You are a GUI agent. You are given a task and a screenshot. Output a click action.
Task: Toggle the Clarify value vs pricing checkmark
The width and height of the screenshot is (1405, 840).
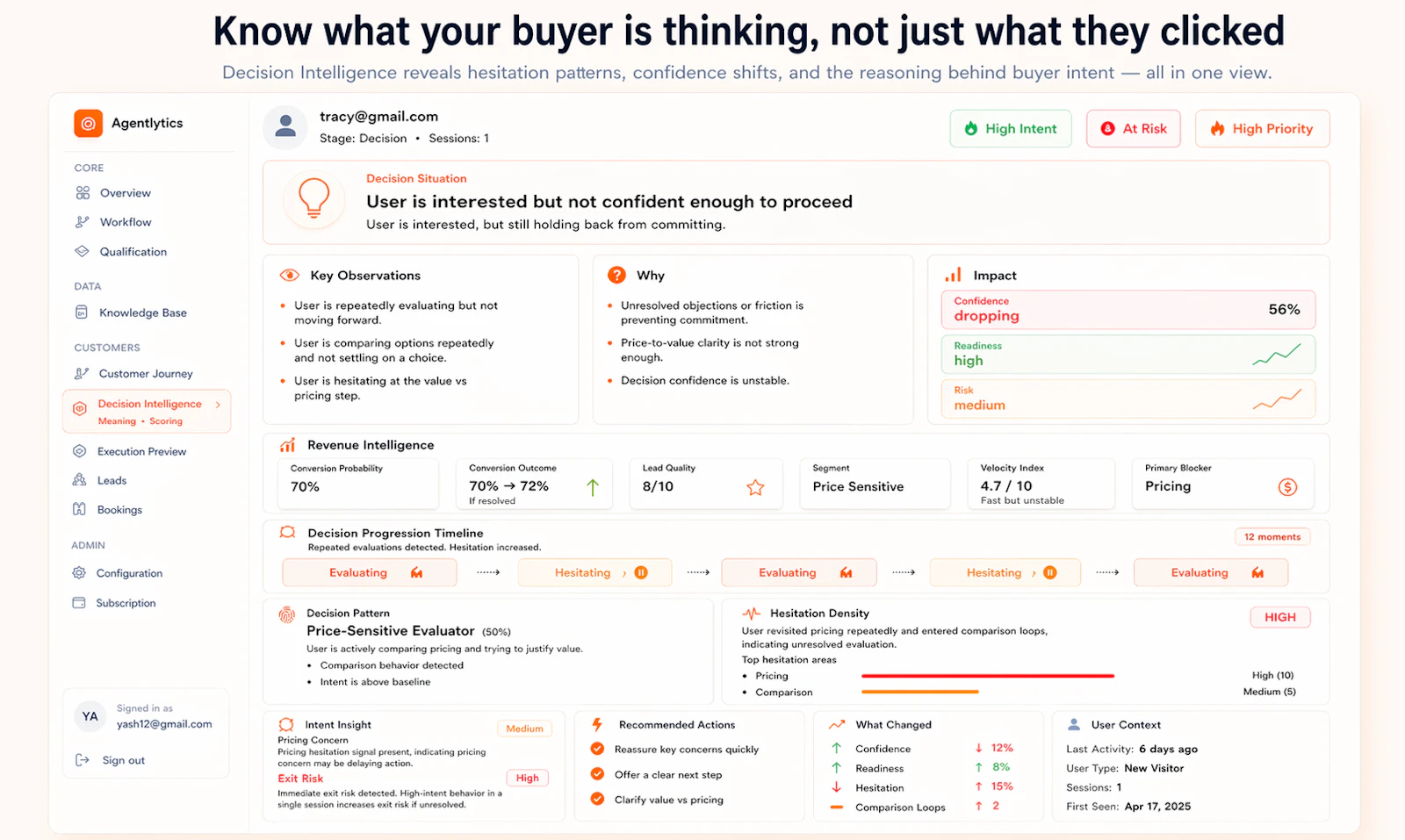(x=597, y=799)
